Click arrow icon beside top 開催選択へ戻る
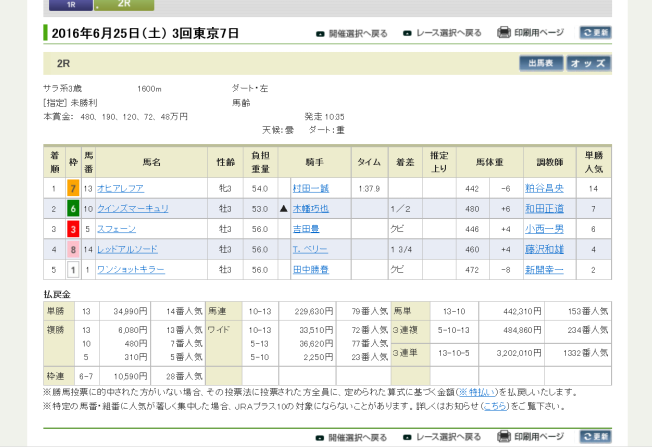The width and height of the screenshot is (652, 447). pyautogui.click(x=320, y=33)
